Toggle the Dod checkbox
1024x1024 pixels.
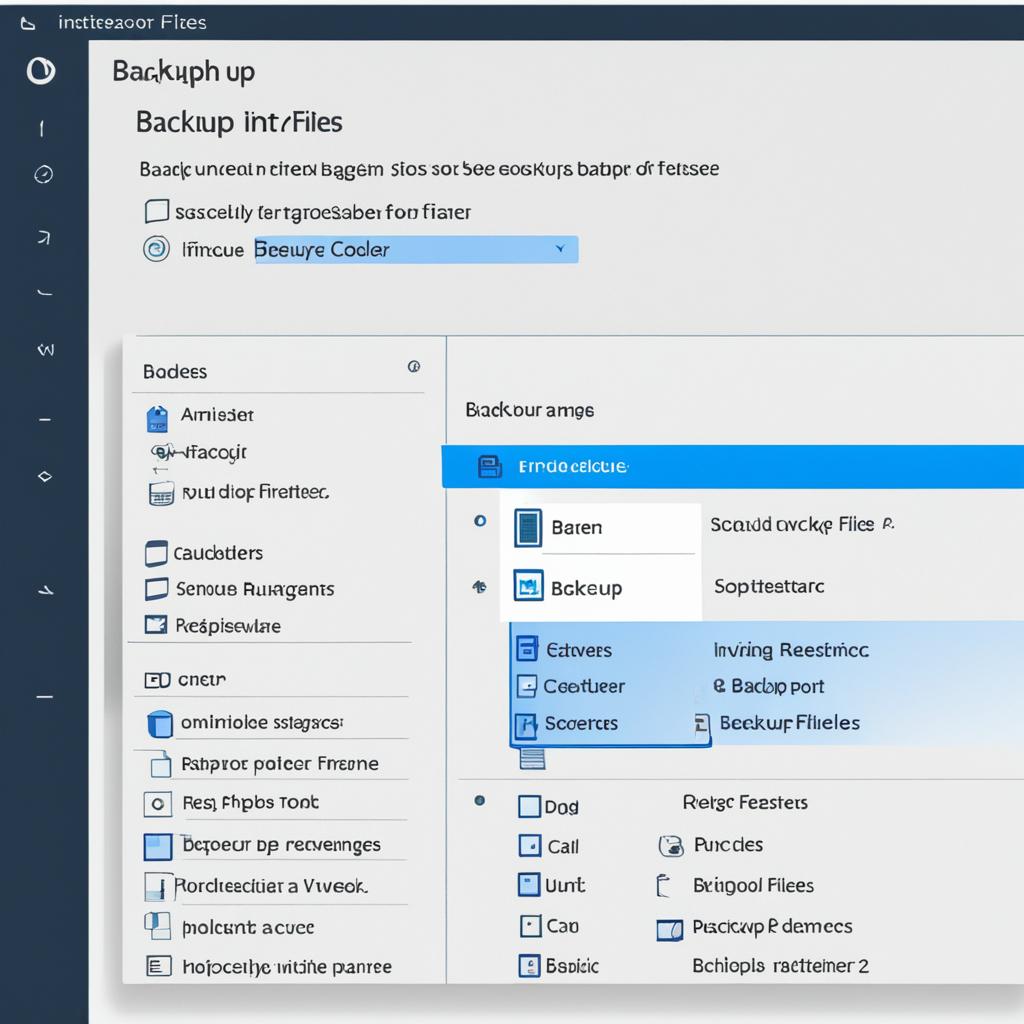pyautogui.click(x=529, y=807)
